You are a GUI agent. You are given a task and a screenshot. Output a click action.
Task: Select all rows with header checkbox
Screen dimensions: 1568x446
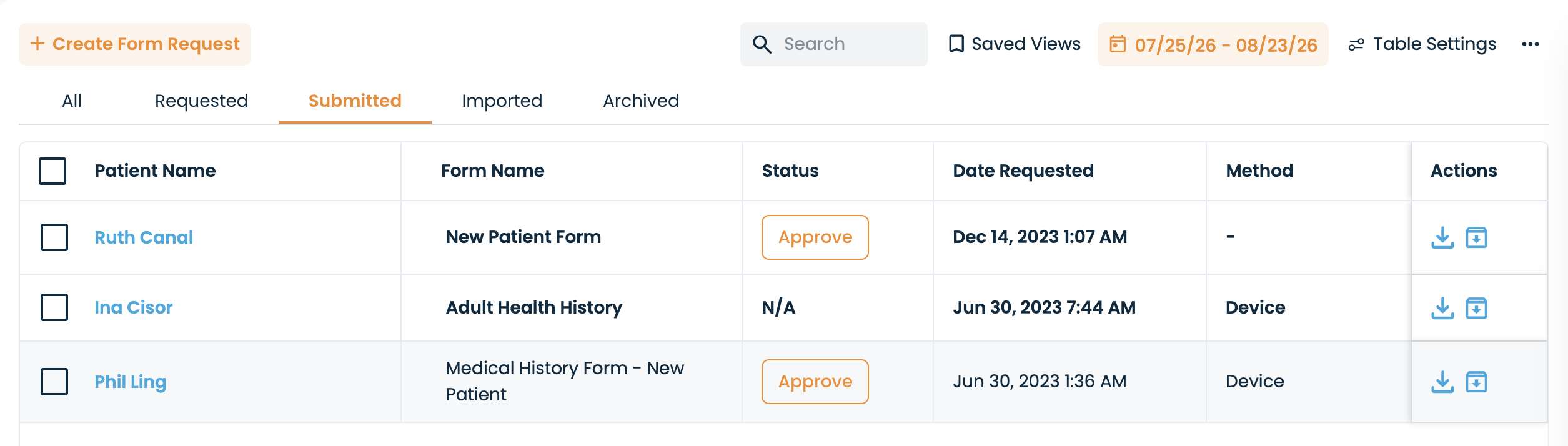point(52,171)
